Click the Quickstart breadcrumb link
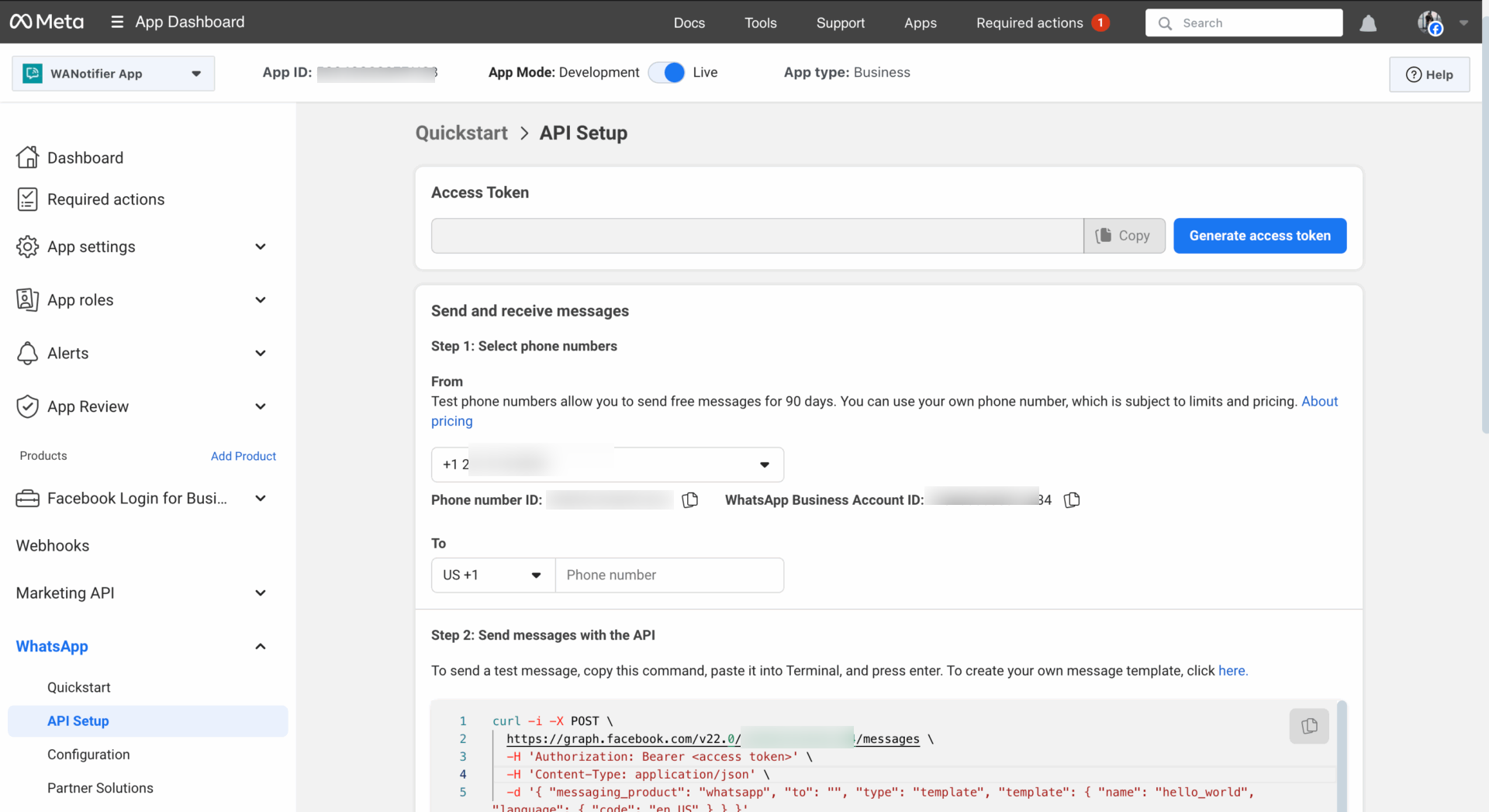 coord(461,133)
